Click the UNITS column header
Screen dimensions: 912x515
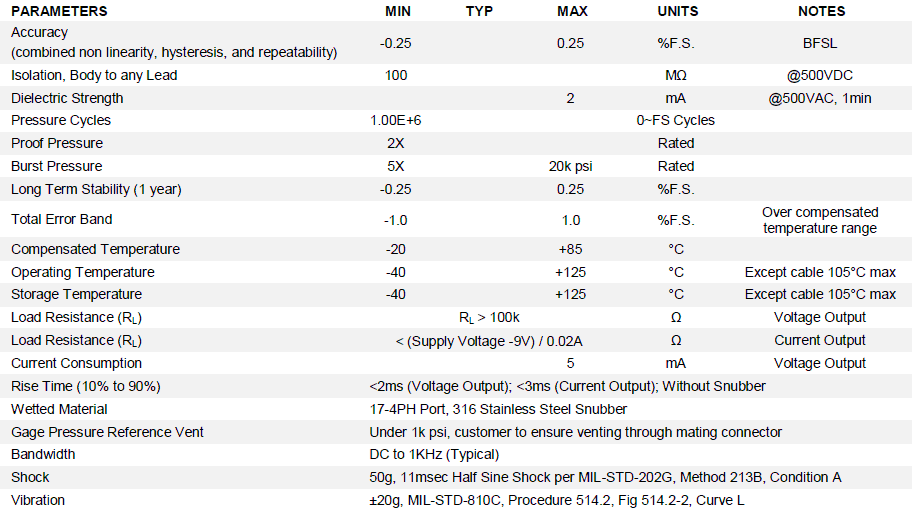678,11
